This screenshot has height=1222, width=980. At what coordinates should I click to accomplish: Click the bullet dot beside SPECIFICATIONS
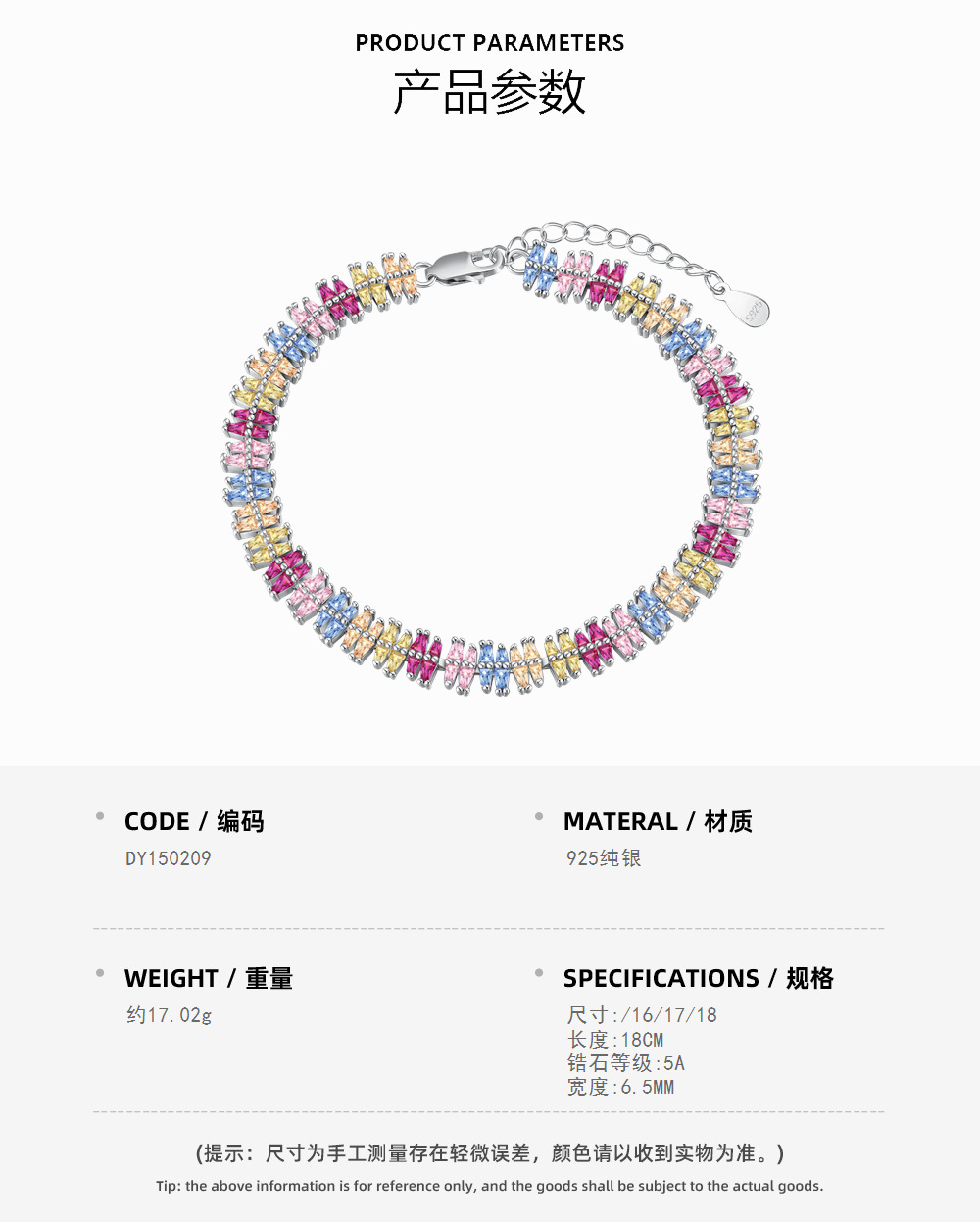(x=539, y=973)
